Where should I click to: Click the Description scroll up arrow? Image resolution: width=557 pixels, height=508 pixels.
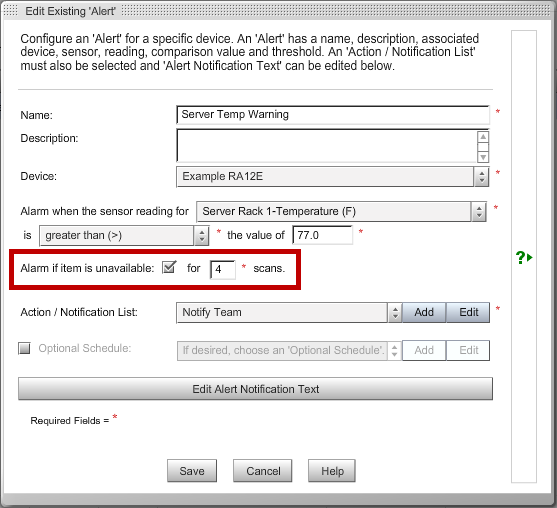[x=483, y=137]
